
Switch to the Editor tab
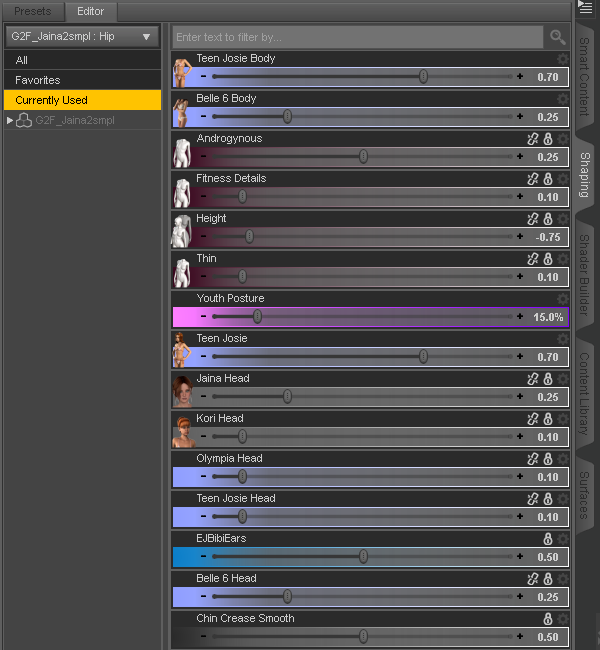pyautogui.click(x=90, y=11)
